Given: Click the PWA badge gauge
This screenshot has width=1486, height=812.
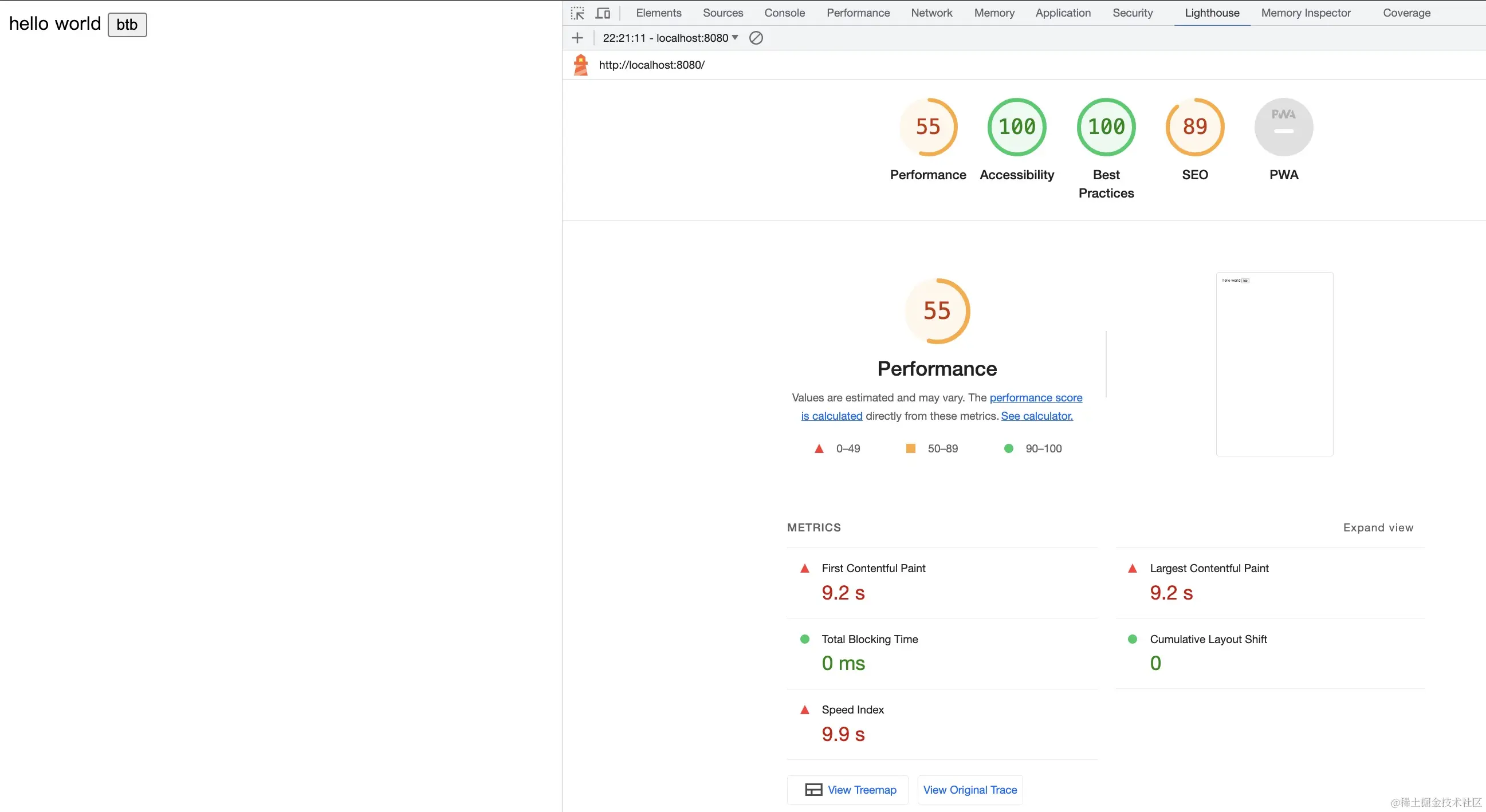Looking at the screenshot, I should (x=1284, y=127).
